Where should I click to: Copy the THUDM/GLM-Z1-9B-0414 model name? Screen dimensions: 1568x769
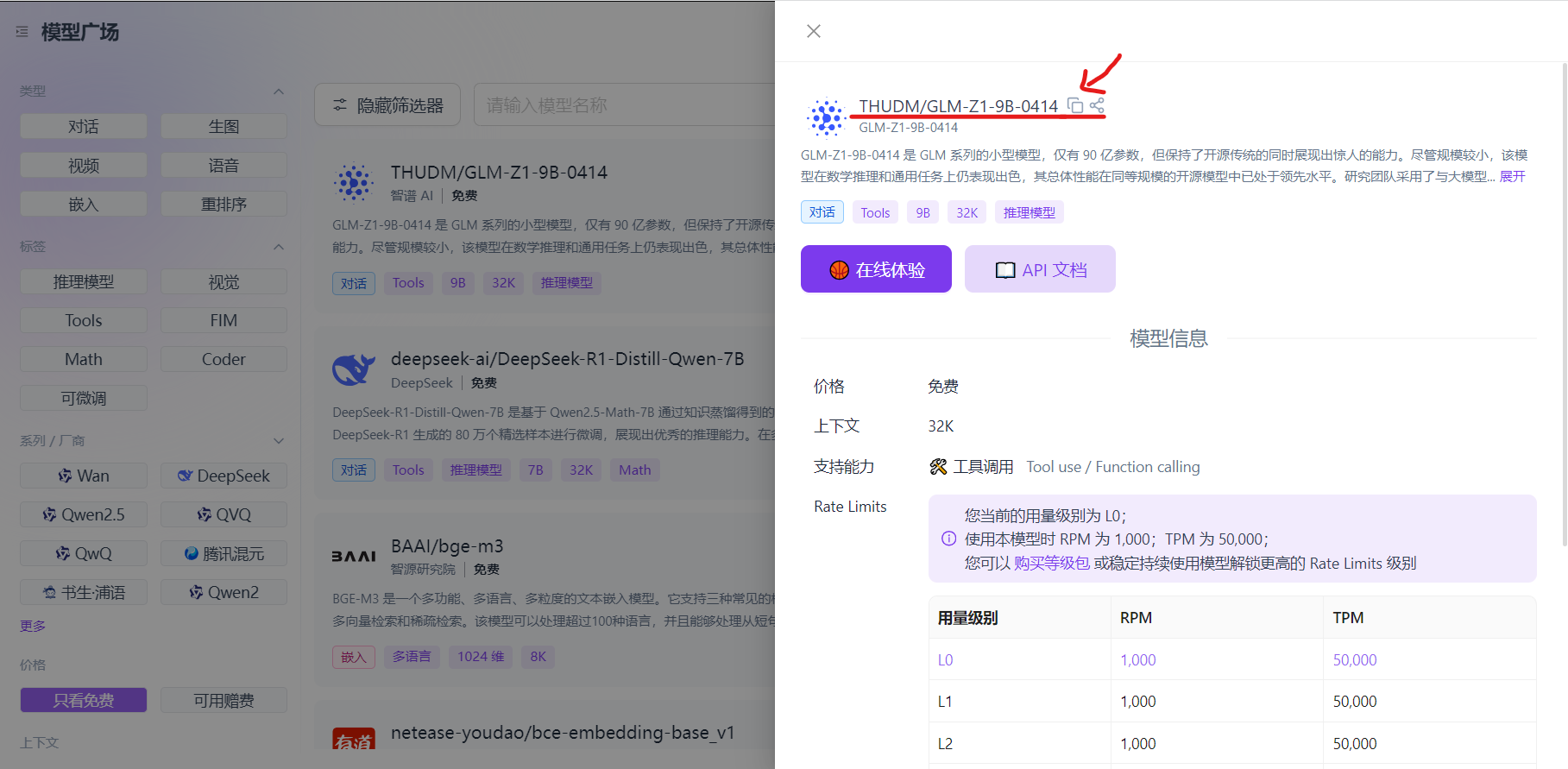[1075, 105]
